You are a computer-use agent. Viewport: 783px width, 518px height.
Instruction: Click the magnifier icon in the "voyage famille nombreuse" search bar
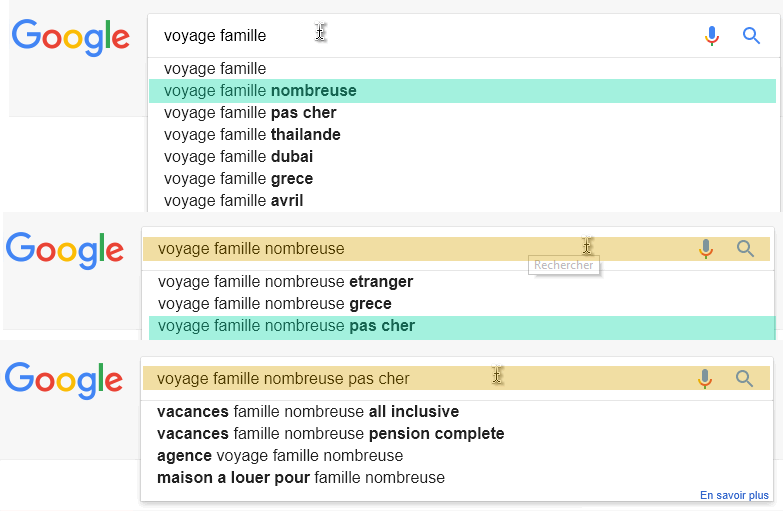click(745, 249)
